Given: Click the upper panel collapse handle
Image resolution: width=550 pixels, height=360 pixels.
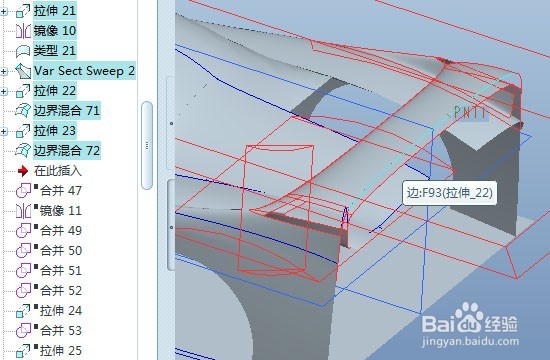Looking at the screenshot, I should click(170, 123).
